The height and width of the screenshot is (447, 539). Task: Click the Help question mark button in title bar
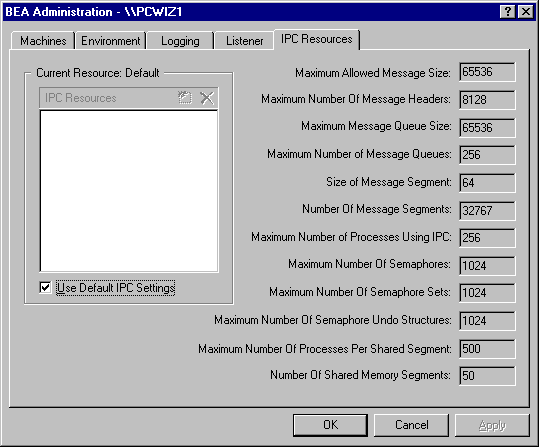pos(508,12)
